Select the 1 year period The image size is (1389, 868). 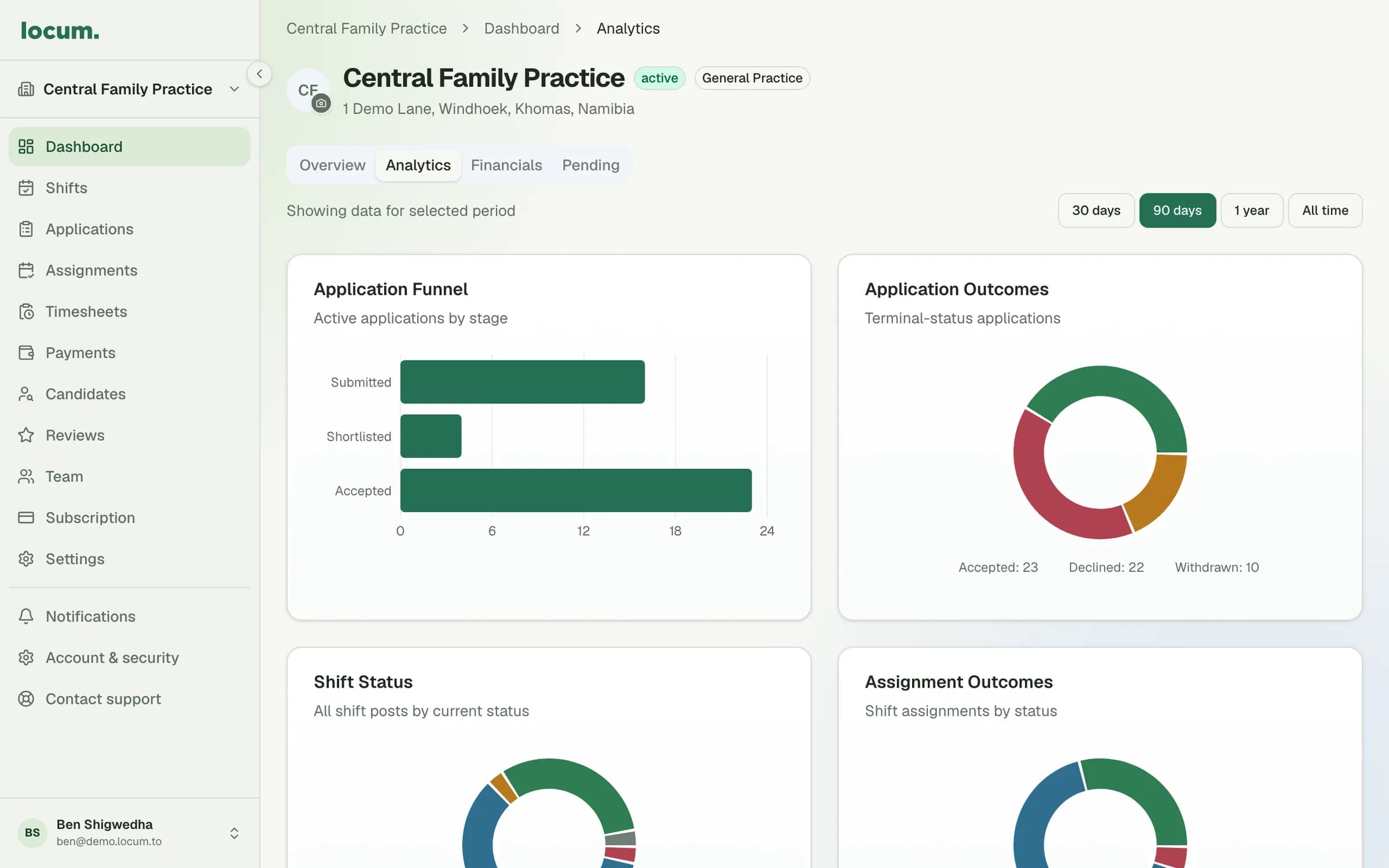coord(1252,211)
